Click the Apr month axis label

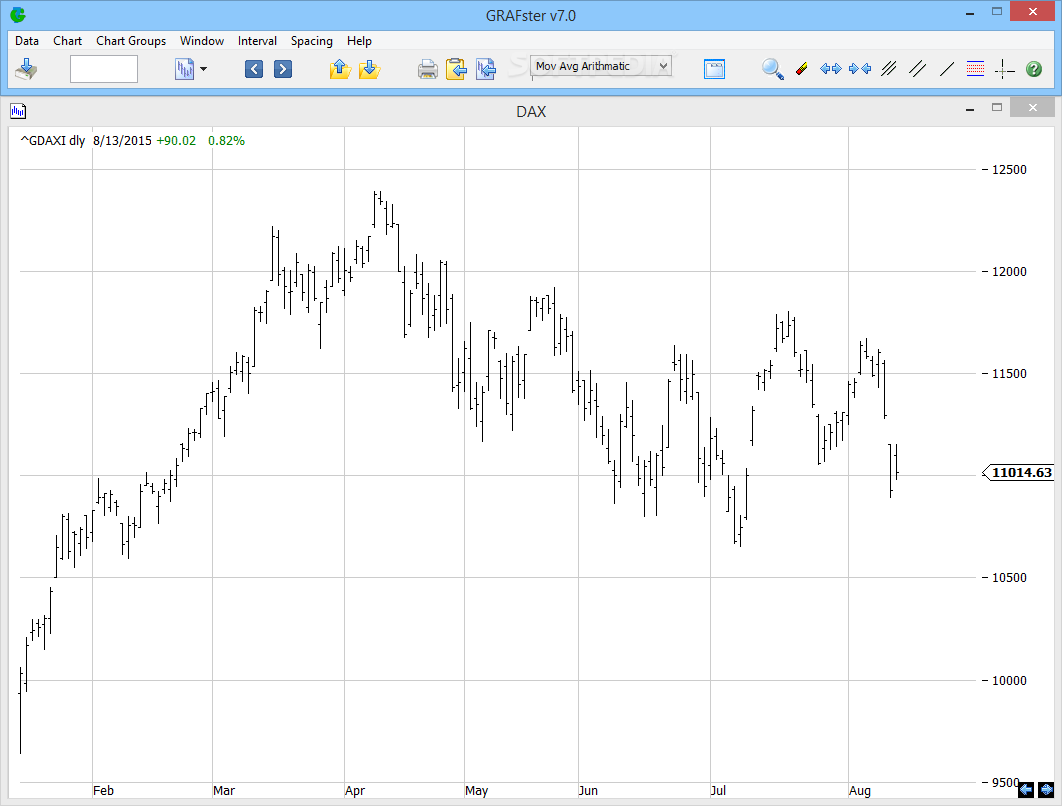(355, 790)
